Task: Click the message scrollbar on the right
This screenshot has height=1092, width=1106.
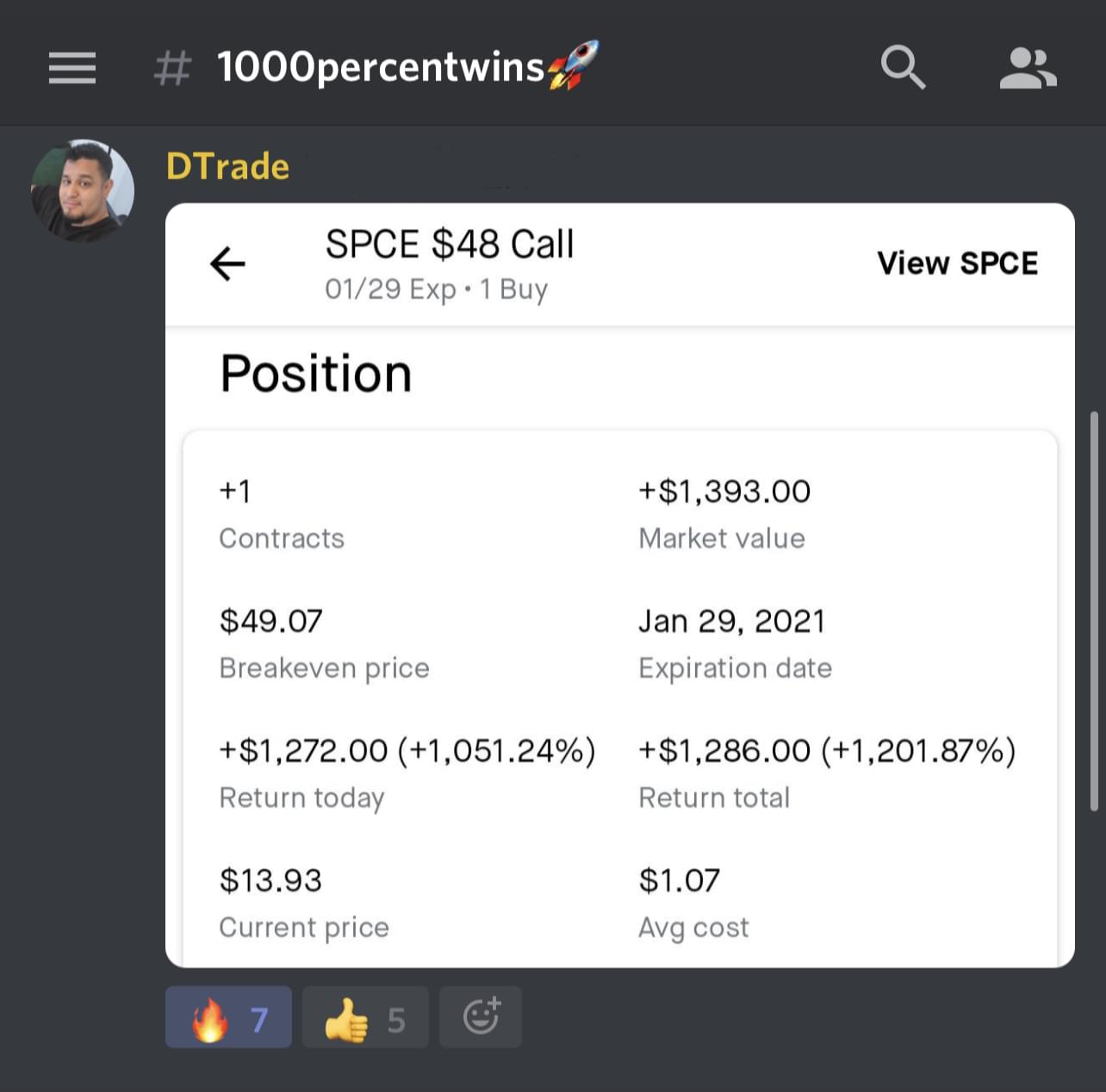Action: (x=1094, y=611)
